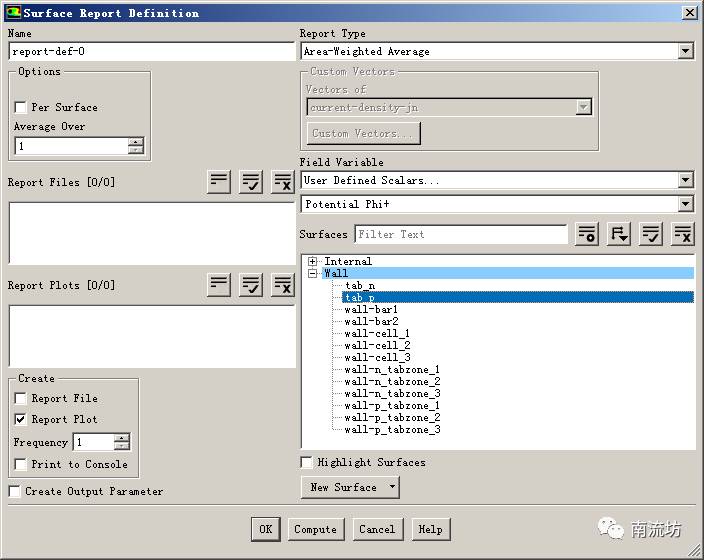
Task: Deselect all Report Files entries
Action: pos(283,182)
